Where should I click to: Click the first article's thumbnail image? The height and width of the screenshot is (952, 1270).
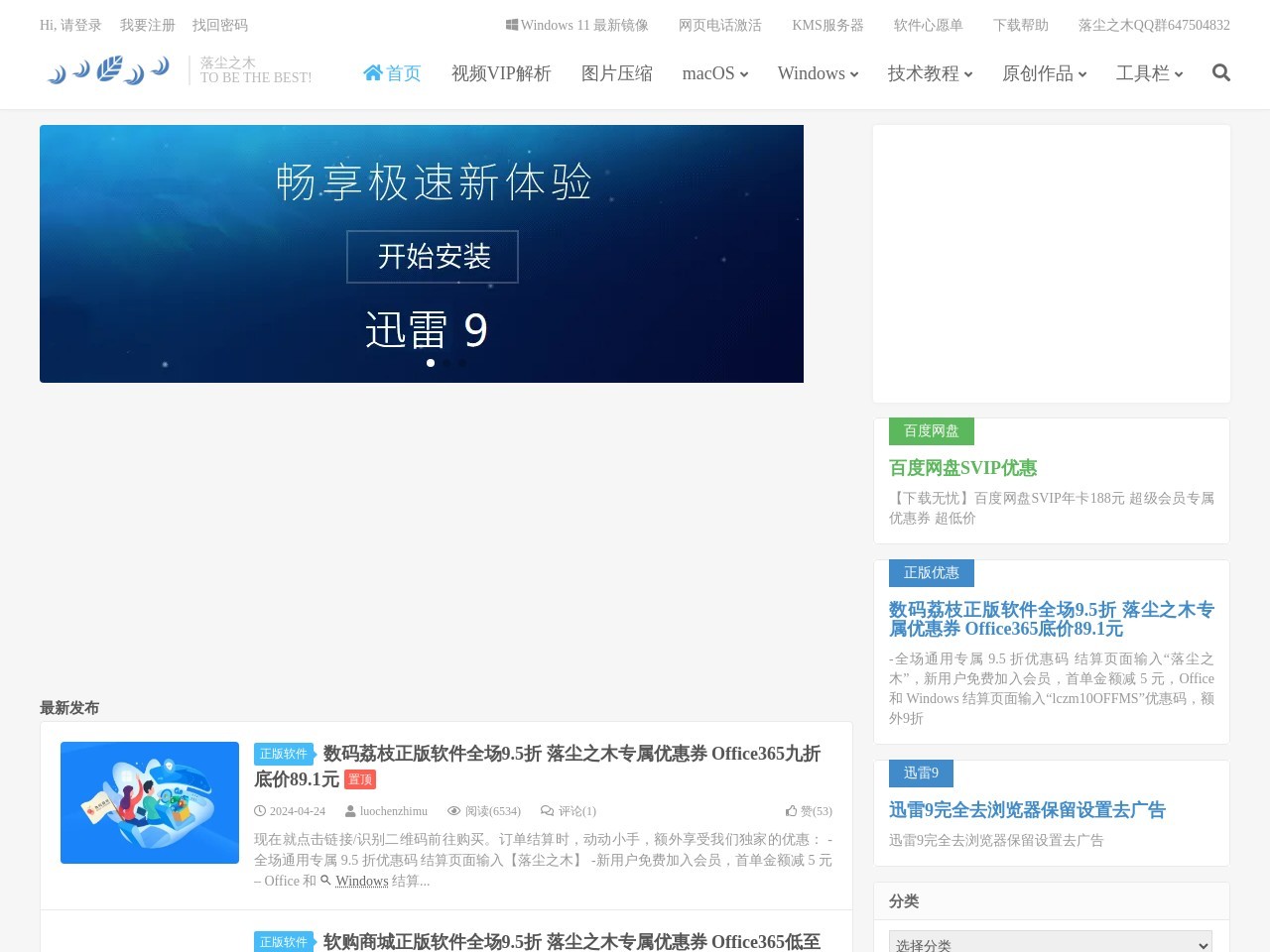150,802
